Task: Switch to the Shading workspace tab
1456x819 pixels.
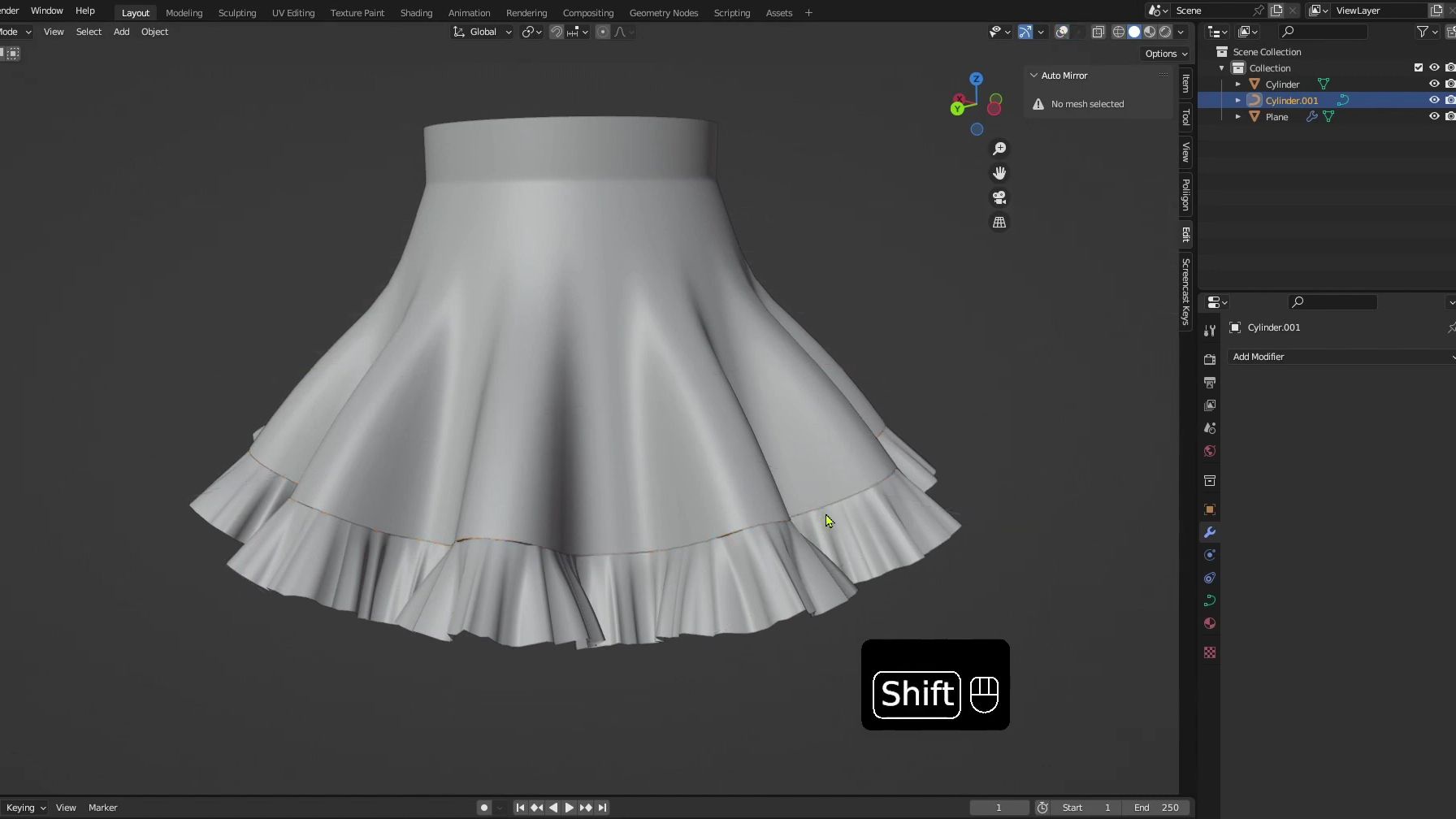Action: tap(416, 12)
